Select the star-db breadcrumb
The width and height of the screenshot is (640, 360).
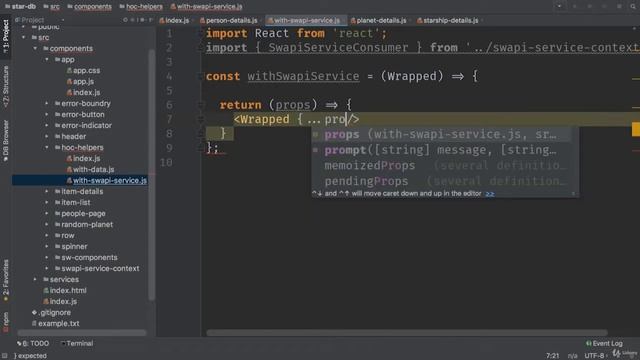[20, 7]
